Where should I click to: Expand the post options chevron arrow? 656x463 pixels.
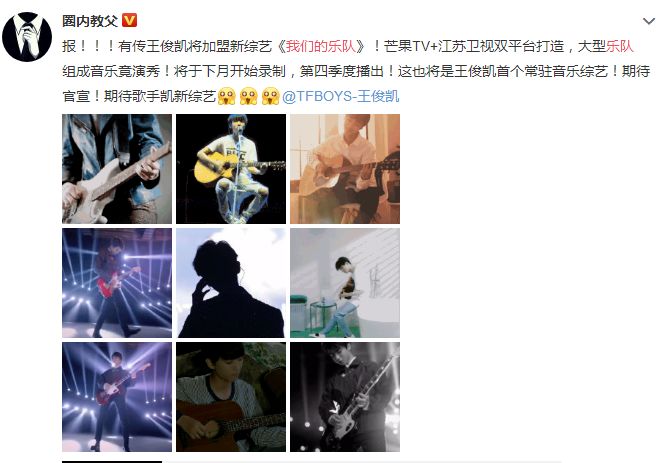coord(648,21)
